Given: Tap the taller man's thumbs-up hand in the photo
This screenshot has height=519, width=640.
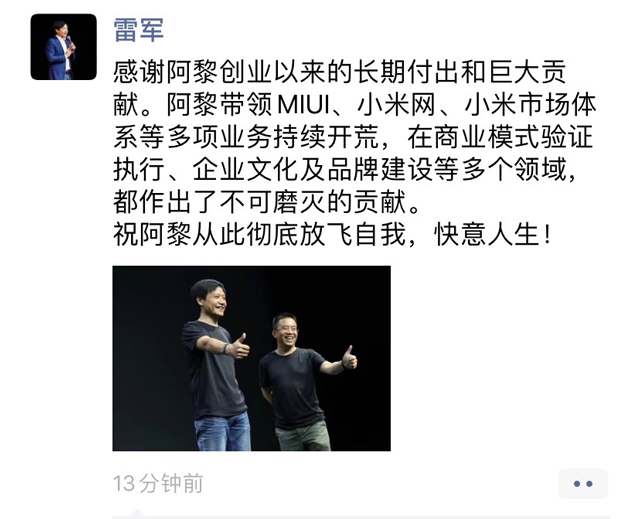Looking at the screenshot, I should pos(238,347).
